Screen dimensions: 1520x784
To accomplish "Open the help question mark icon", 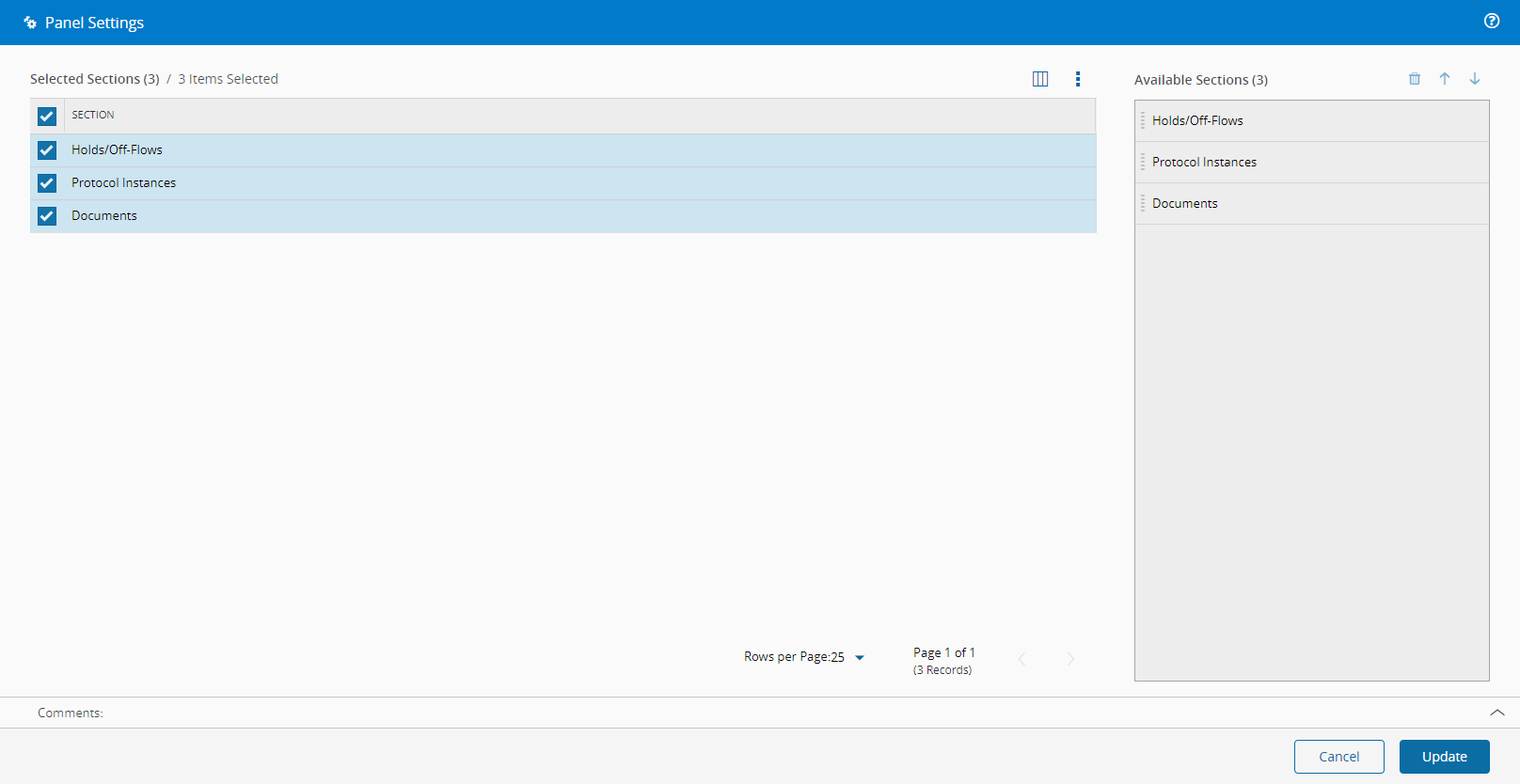I will tap(1492, 21).
